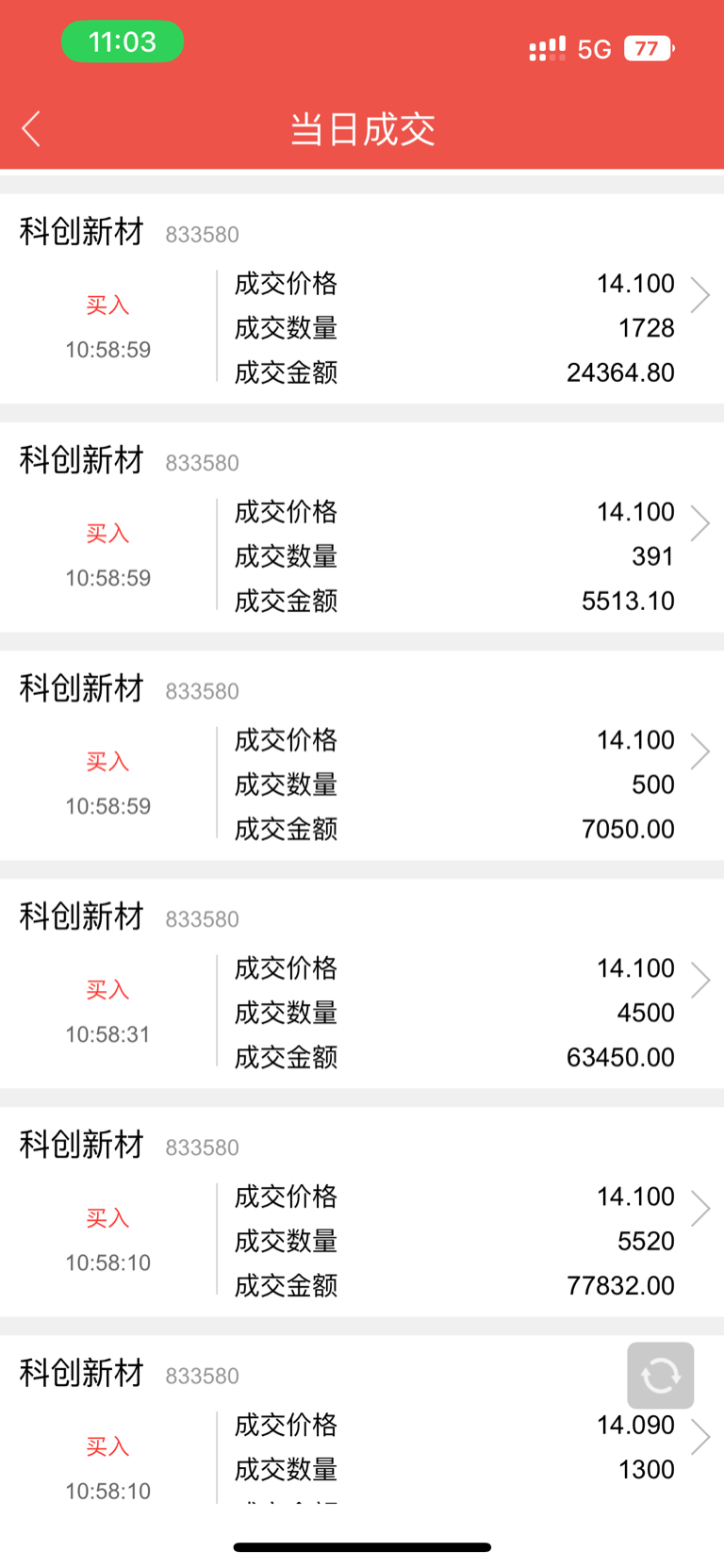
Task: Tap the green 11:03 time pill
Action: pyautogui.click(x=123, y=41)
